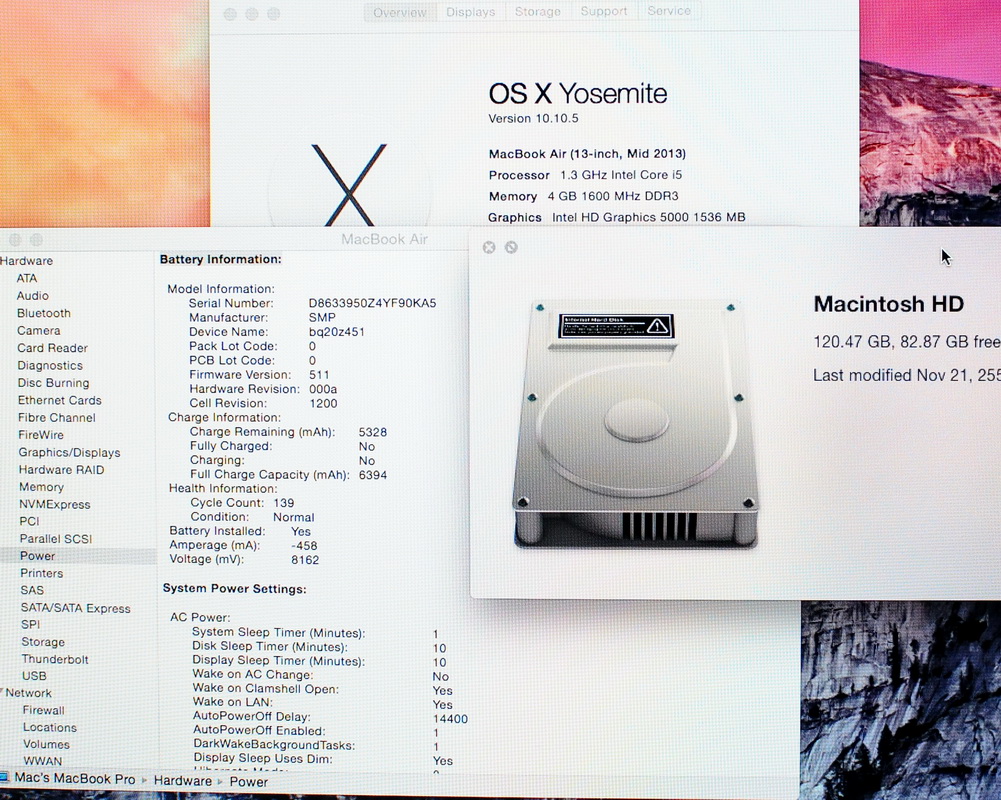This screenshot has width=1001, height=800.
Task: Click Mac's MacBook Pro in path bar
Action: coord(75,779)
